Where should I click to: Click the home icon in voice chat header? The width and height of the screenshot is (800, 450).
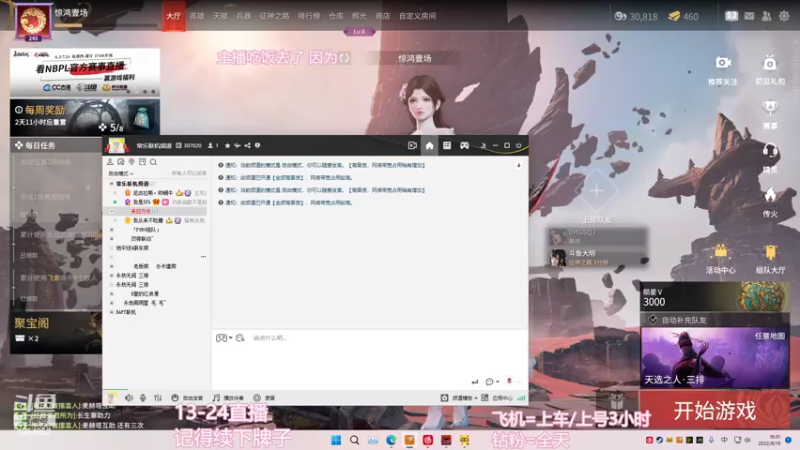[x=430, y=145]
